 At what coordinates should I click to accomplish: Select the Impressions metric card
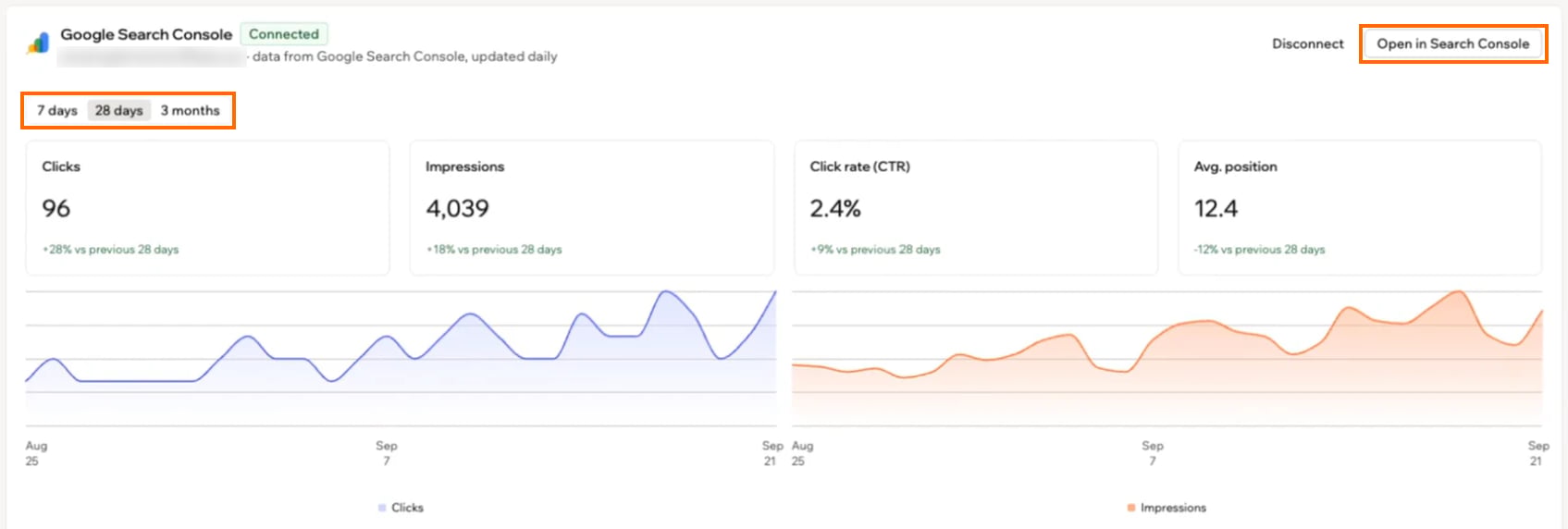[x=592, y=207]
